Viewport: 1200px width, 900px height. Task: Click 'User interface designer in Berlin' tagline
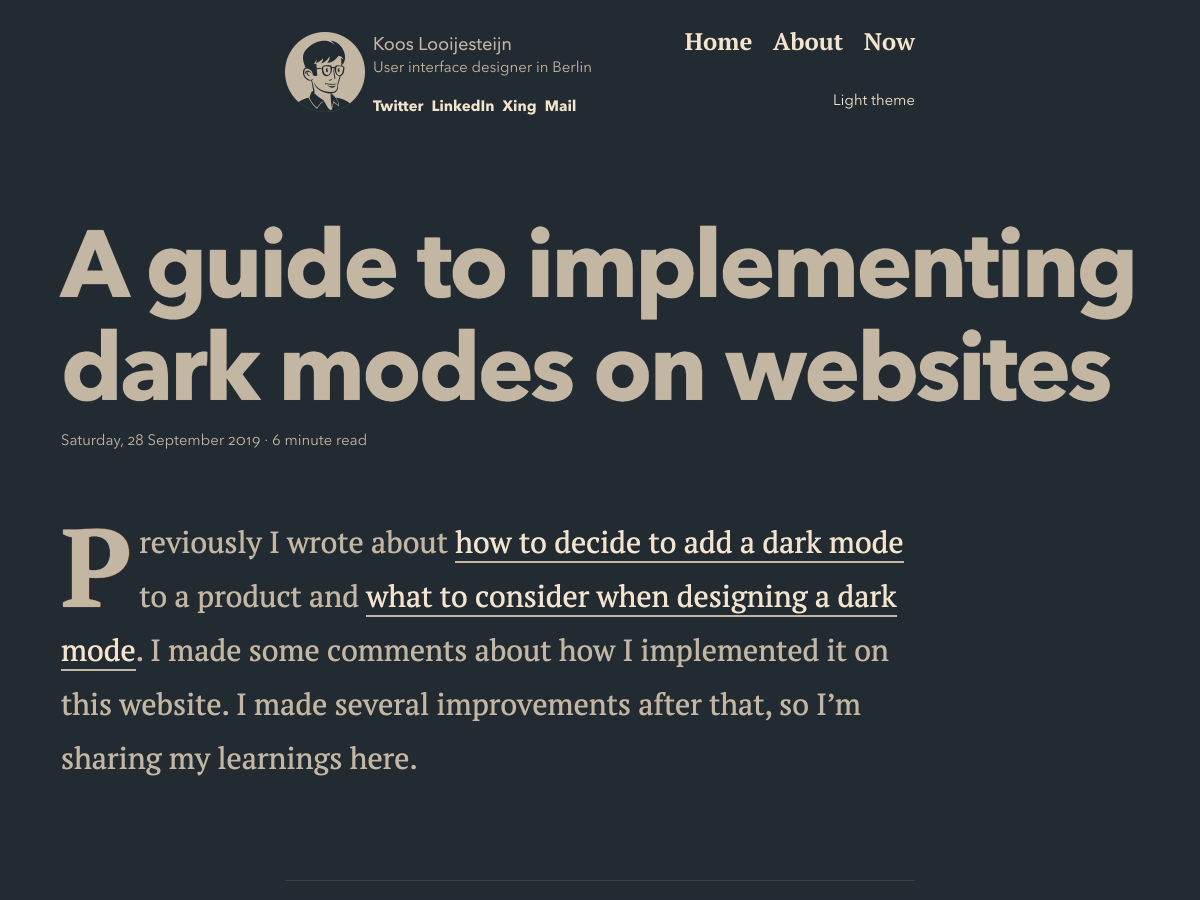point(482,67)
